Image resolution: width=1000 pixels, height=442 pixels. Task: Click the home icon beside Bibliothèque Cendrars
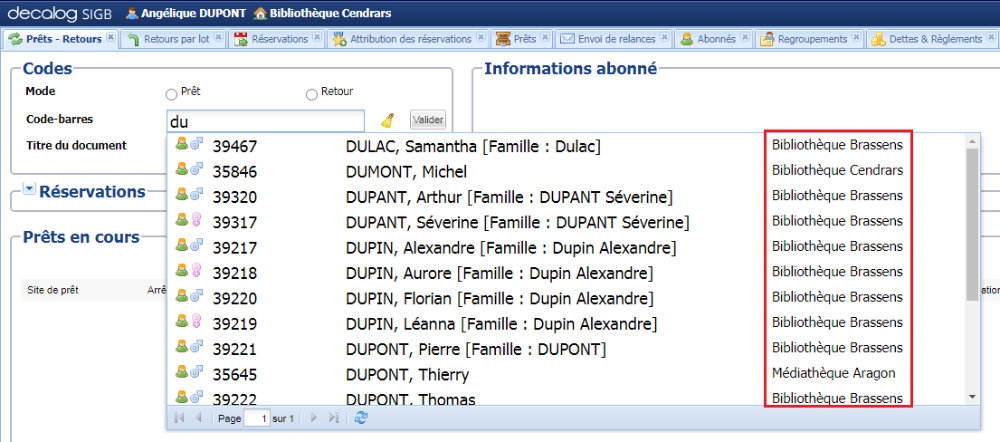(260, 13)
